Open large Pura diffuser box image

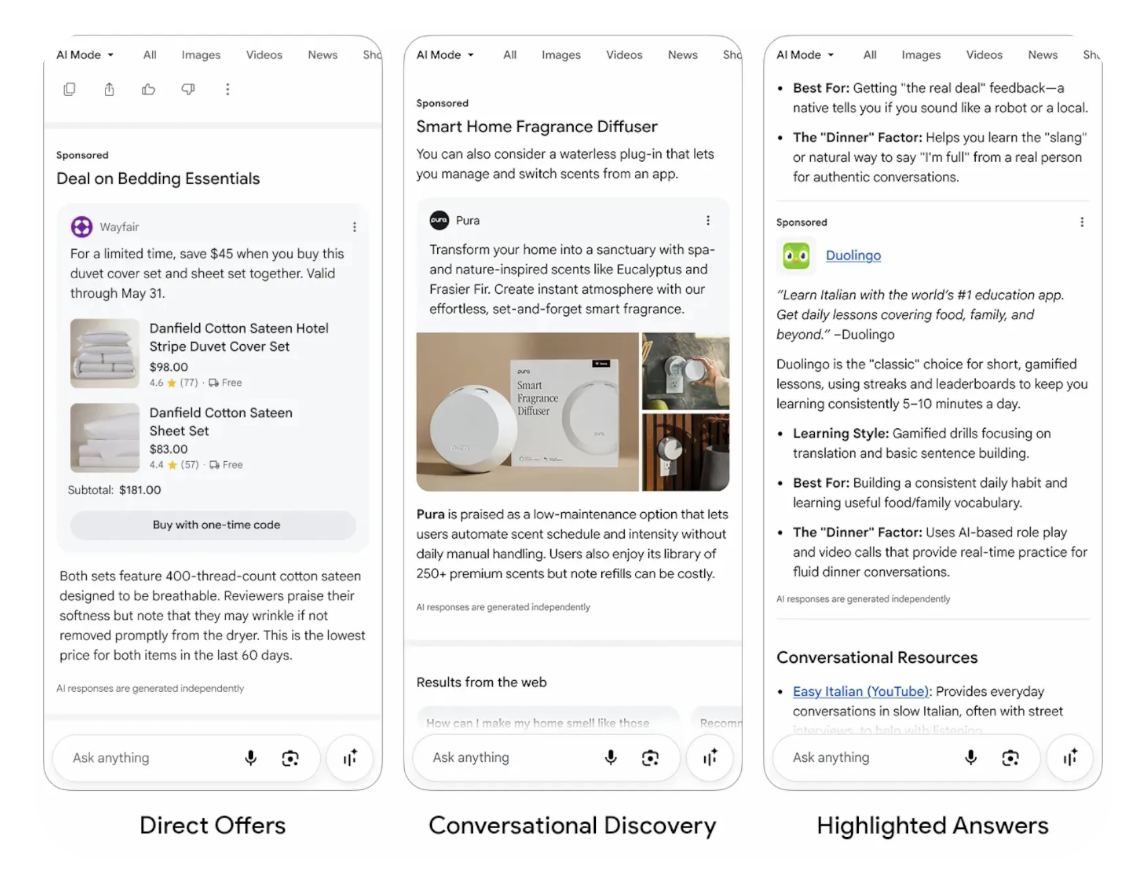527,412
